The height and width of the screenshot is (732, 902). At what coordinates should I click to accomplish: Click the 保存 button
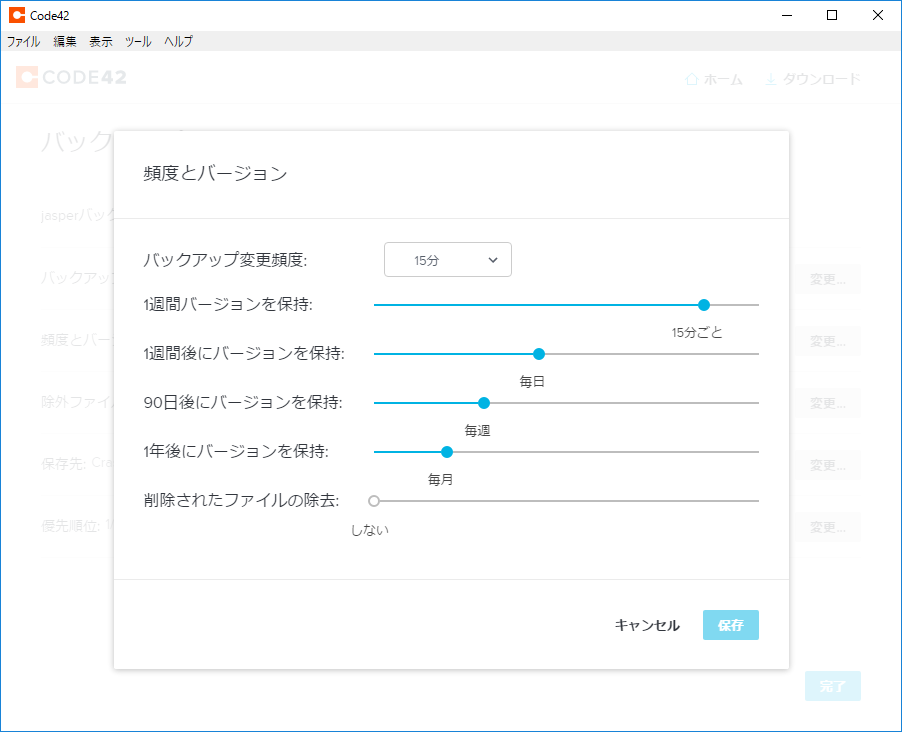(x=730, y=625)
